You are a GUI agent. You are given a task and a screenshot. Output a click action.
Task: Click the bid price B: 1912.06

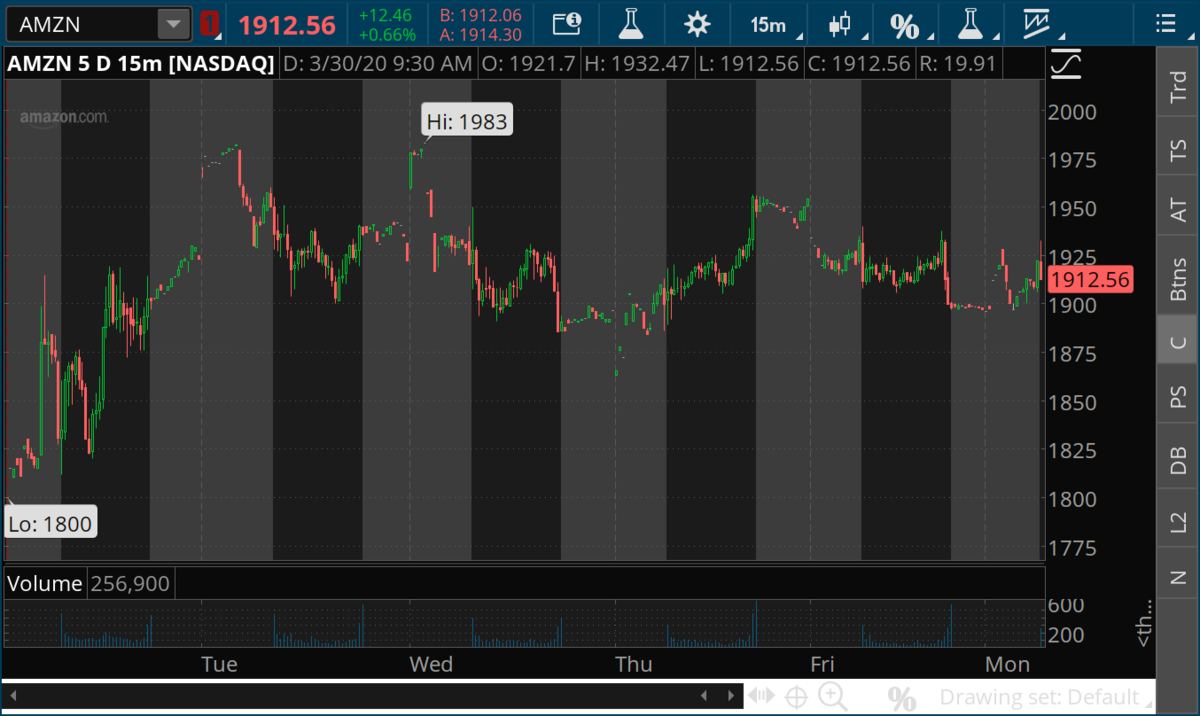481,15
